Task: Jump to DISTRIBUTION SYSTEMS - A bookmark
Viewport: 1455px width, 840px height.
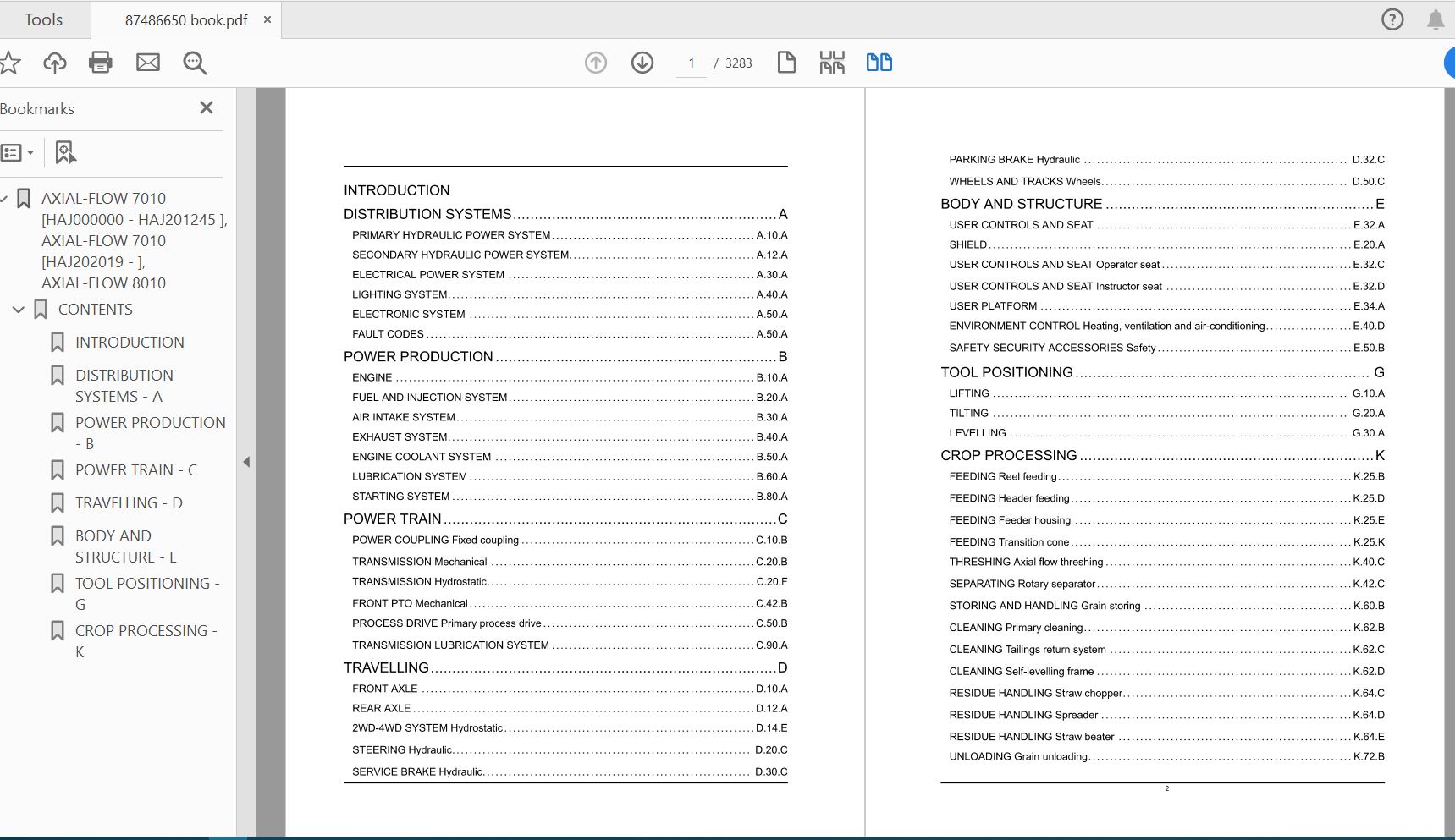Action: (x=124, y=386)
